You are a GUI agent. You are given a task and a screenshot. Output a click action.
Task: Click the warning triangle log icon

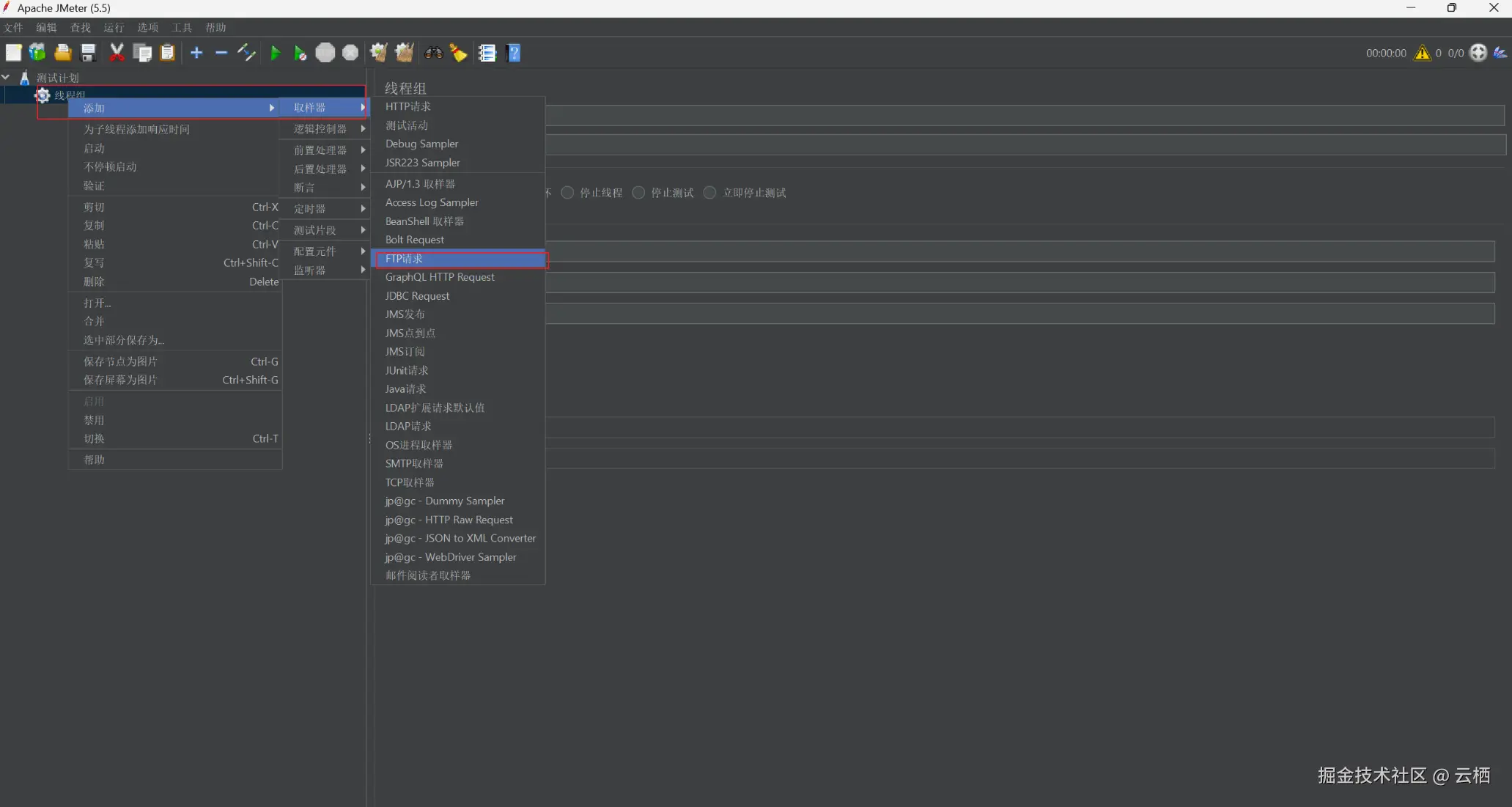1422,53
